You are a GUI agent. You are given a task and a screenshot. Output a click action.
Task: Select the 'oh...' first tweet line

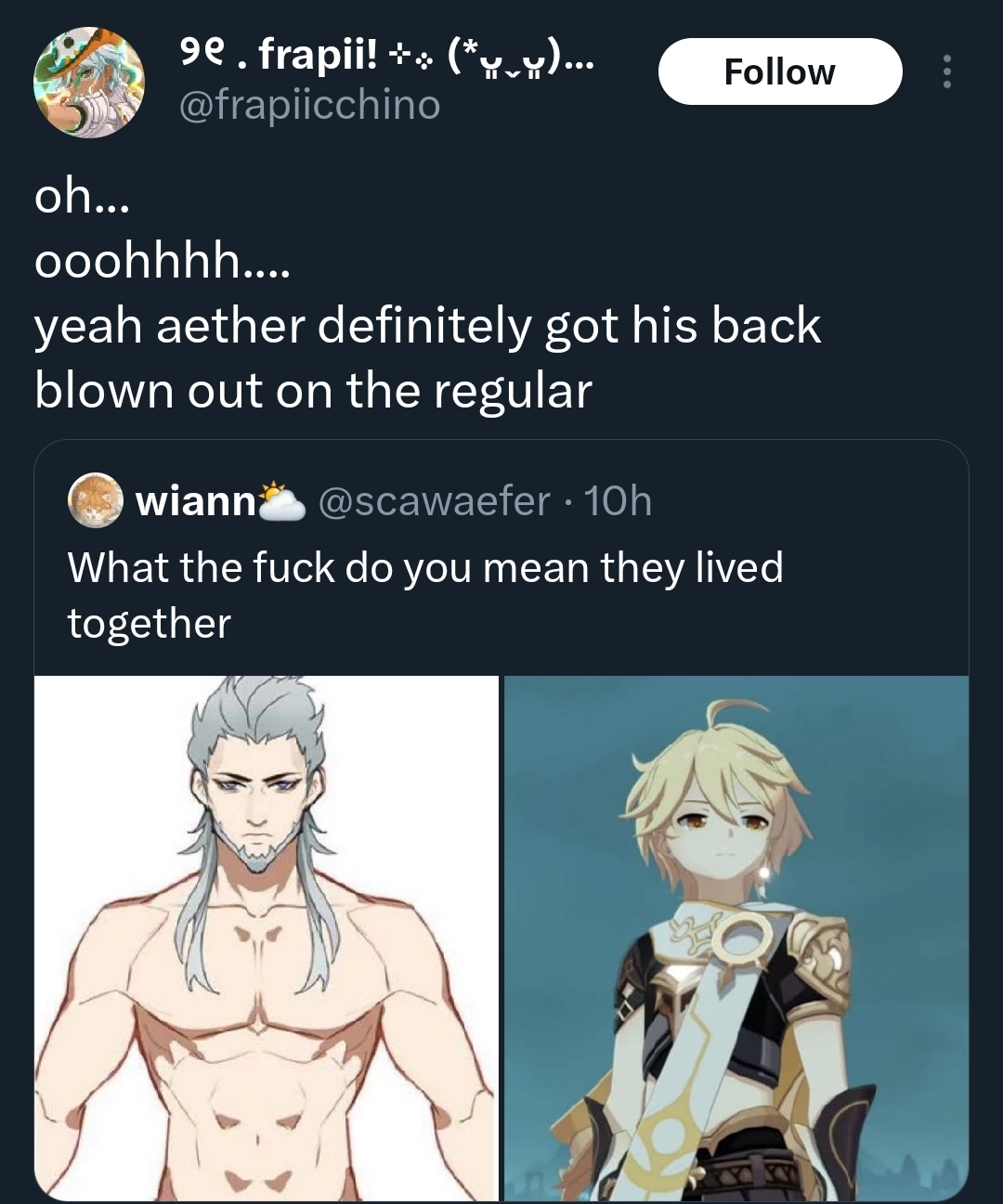coord(82,198)
